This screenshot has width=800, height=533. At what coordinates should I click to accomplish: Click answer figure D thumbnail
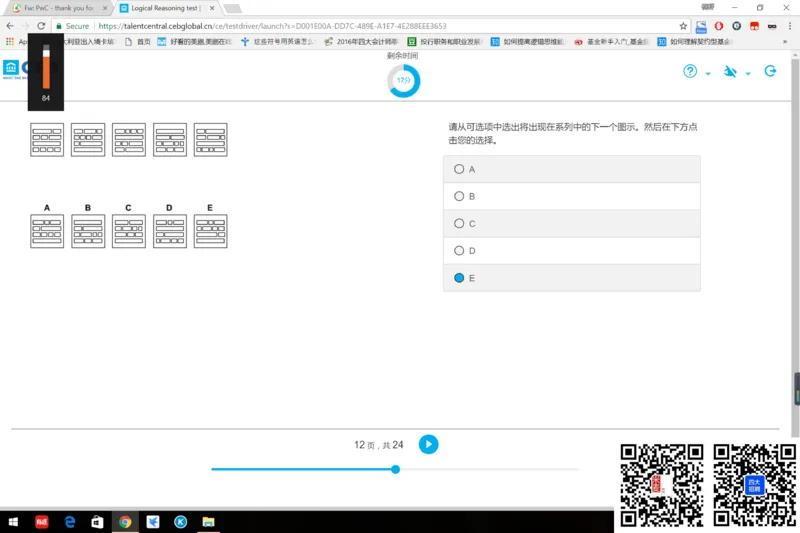tap(169, 231)
